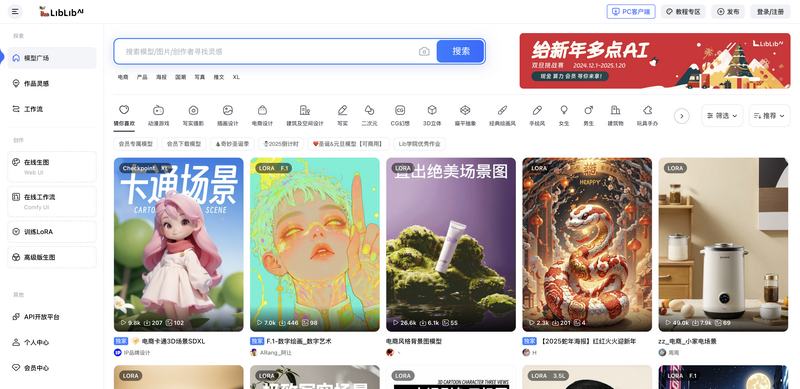The image size is (800, 389).
Task: Open 教程专区 in the top bar
Action: (x=684, y=12)
